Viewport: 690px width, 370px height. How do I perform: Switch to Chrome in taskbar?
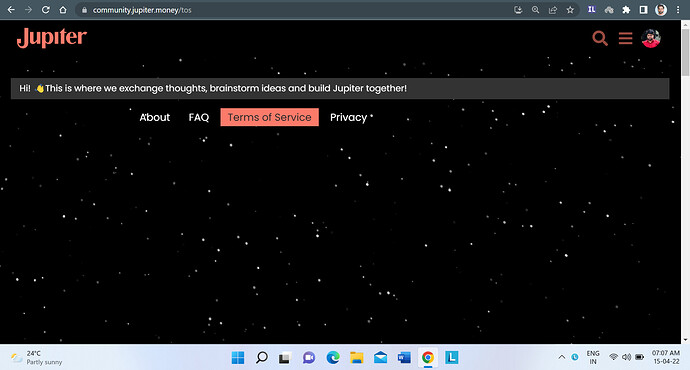tap(428, 358)
